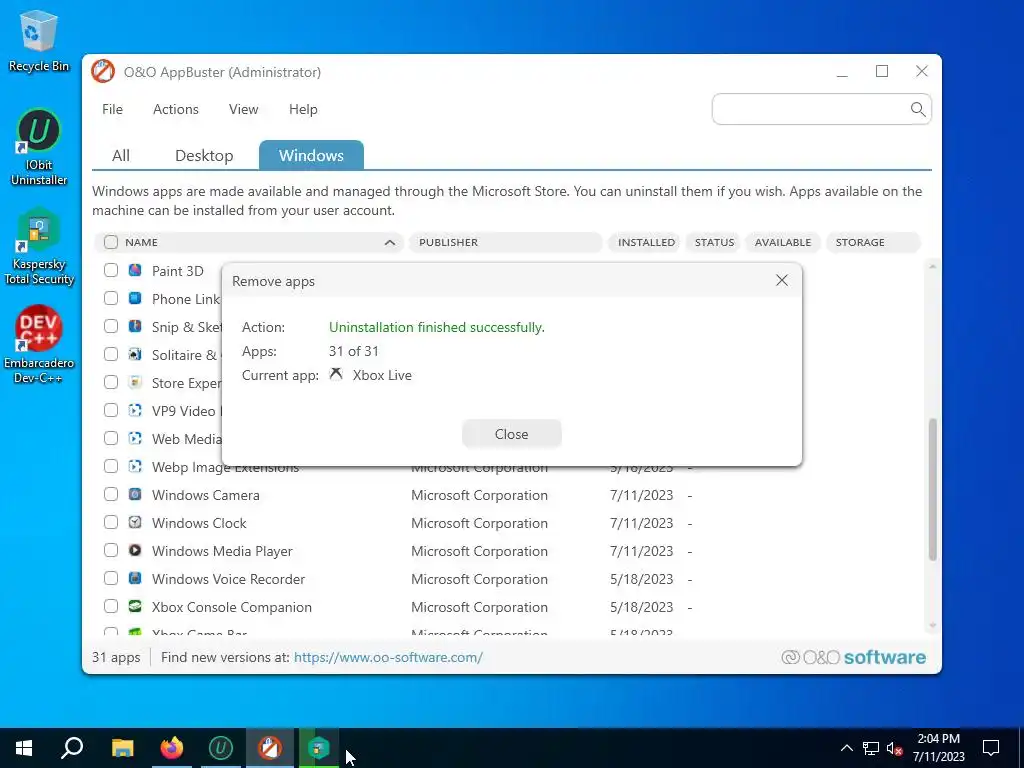Click the Phone Link app icon

[x=135, y=298]
